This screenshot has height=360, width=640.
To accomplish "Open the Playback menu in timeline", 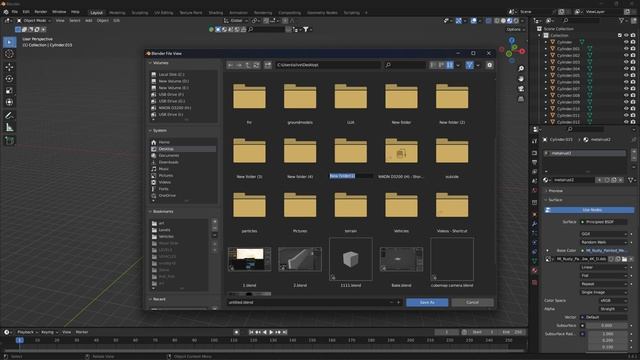I will [x=27, y=332].
